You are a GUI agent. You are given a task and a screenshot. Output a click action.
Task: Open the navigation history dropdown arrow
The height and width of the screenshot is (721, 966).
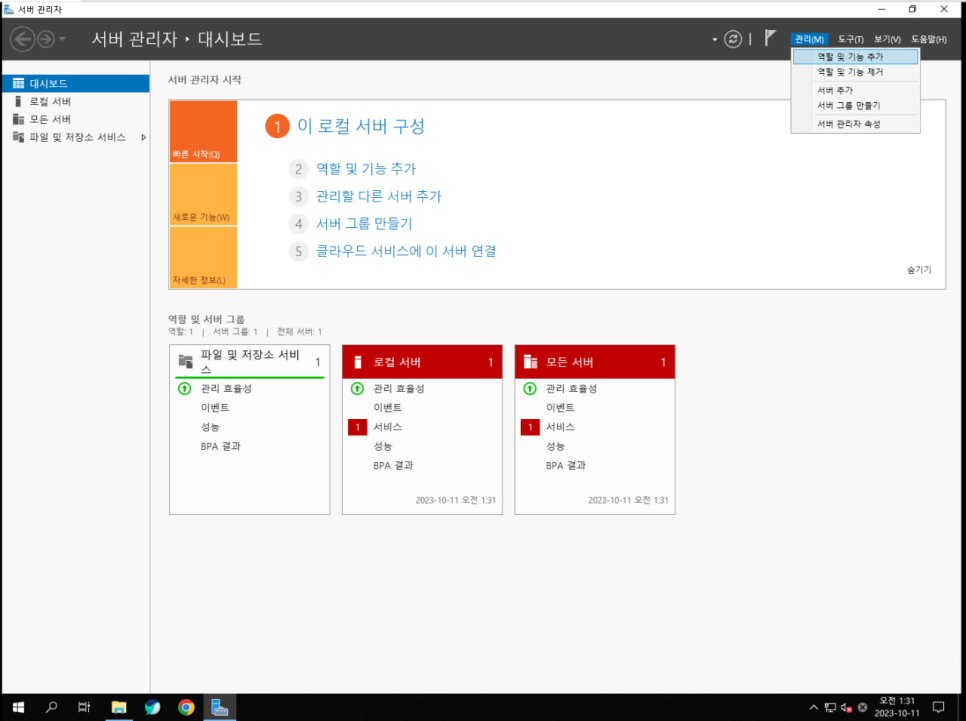coord(63,39)
